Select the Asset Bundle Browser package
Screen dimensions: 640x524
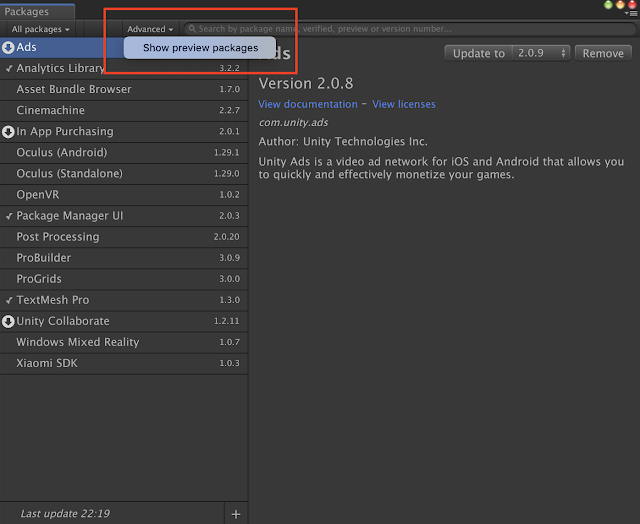124,89
